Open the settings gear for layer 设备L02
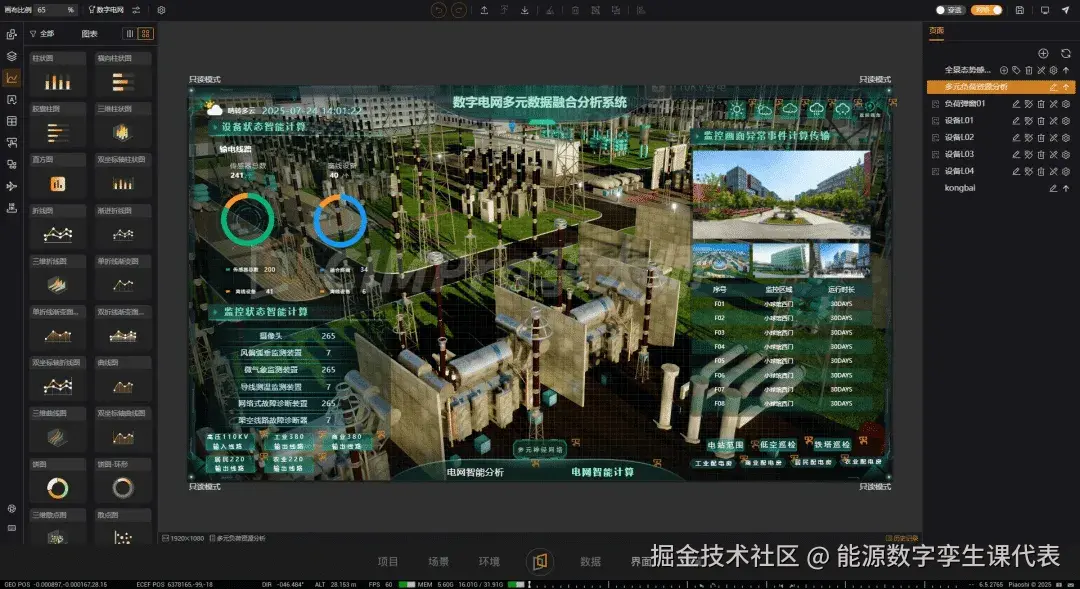 [1066, 136]
